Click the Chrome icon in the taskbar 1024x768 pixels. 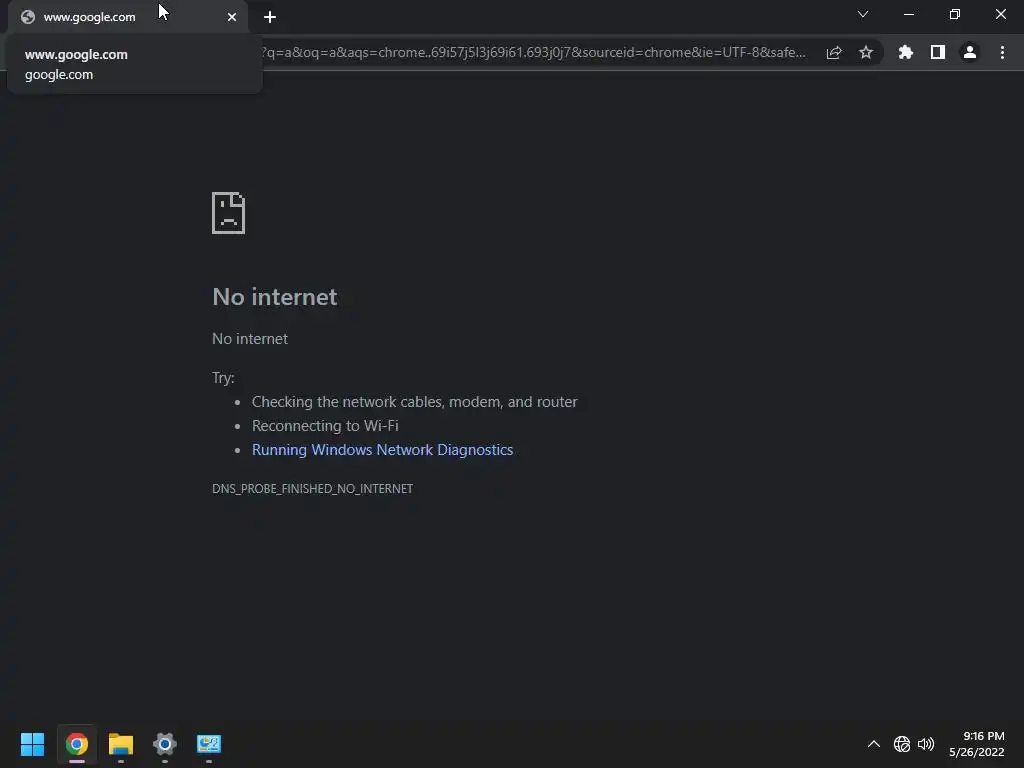(x=76, y=744)
